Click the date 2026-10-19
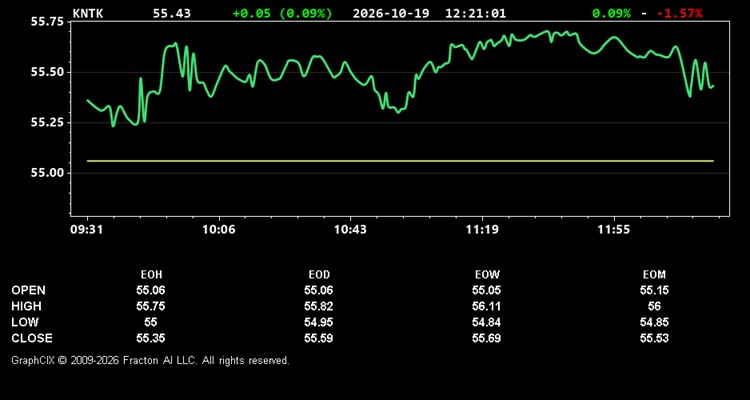750x400 pixels. [391, 13]
